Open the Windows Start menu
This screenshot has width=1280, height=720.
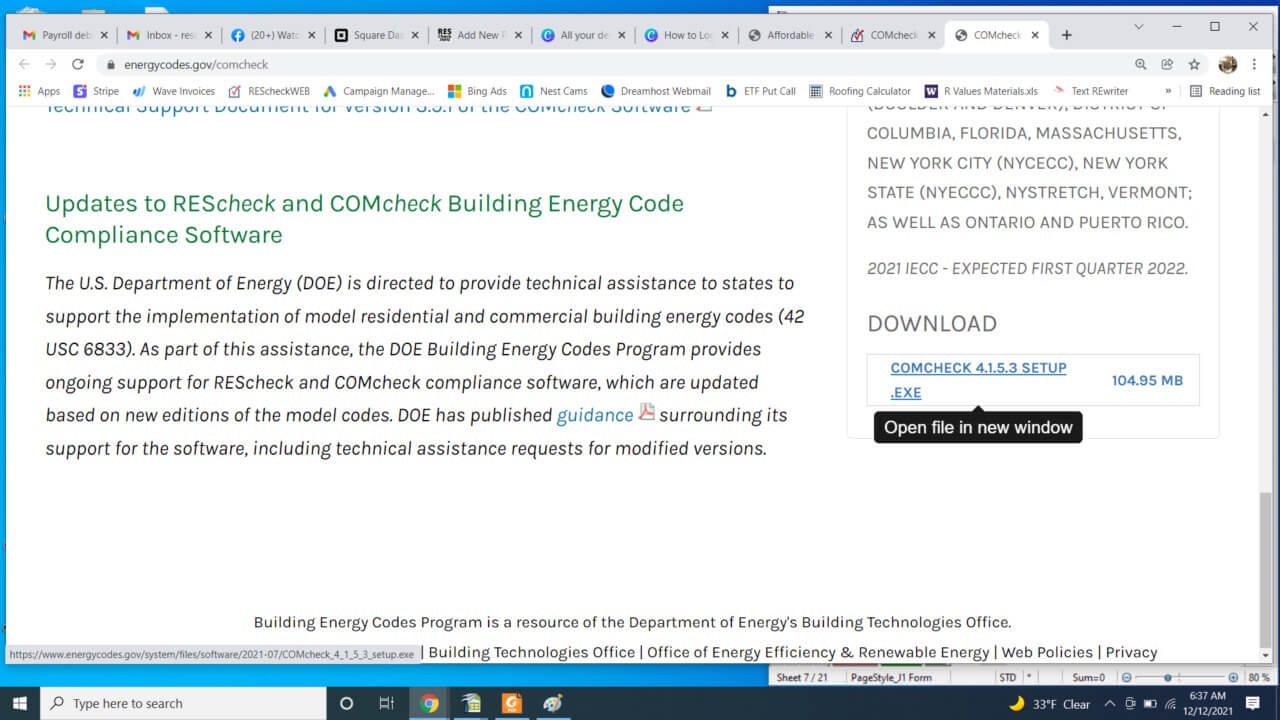point(19,702)
